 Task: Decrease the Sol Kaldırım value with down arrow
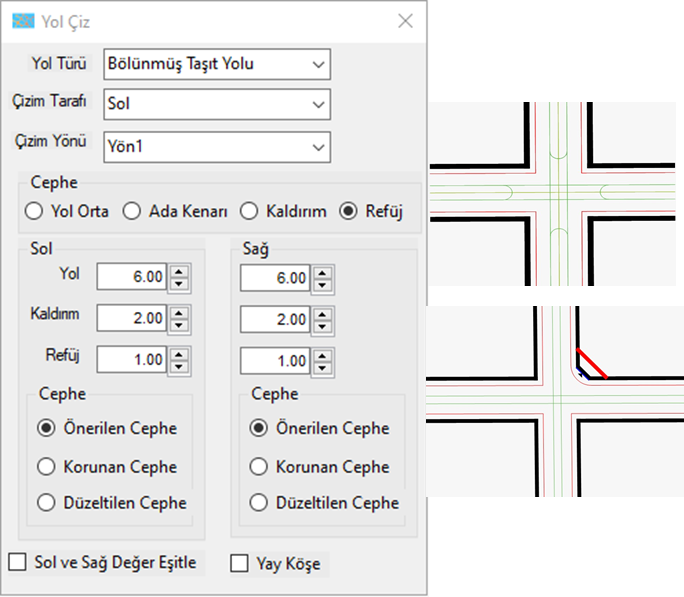point(179,325)
